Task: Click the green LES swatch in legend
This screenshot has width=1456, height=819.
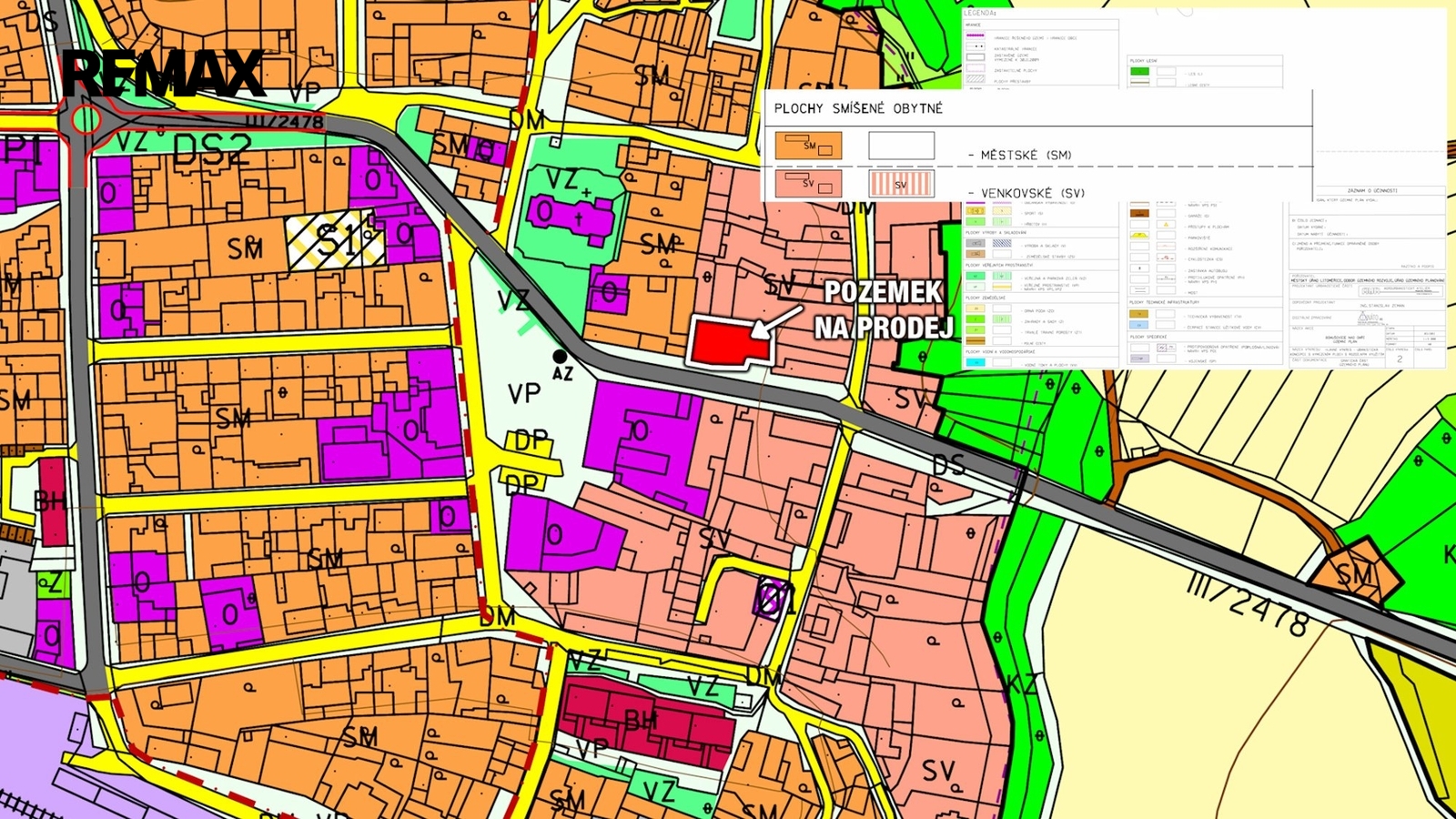Action: pos(1139,71)
